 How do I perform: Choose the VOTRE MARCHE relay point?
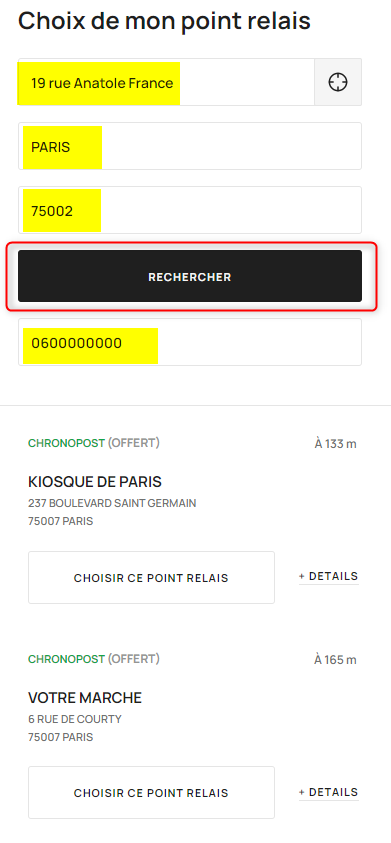[x=151, y=793]
